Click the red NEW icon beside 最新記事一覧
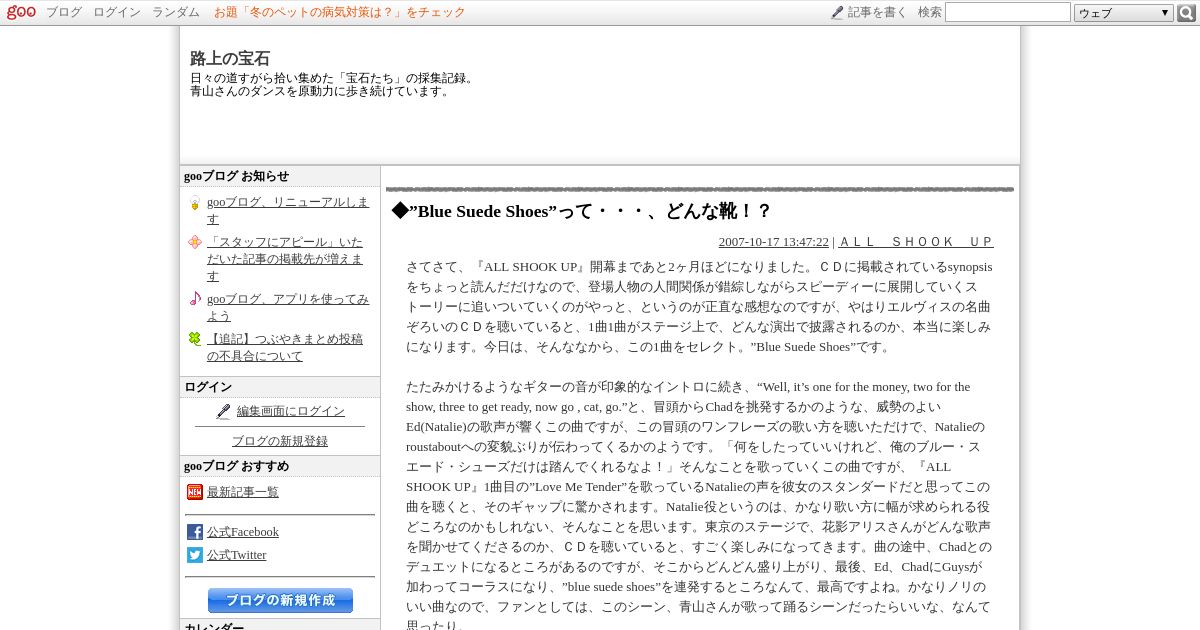Viewport: 1200px width, 630px height. coord(194,492)
